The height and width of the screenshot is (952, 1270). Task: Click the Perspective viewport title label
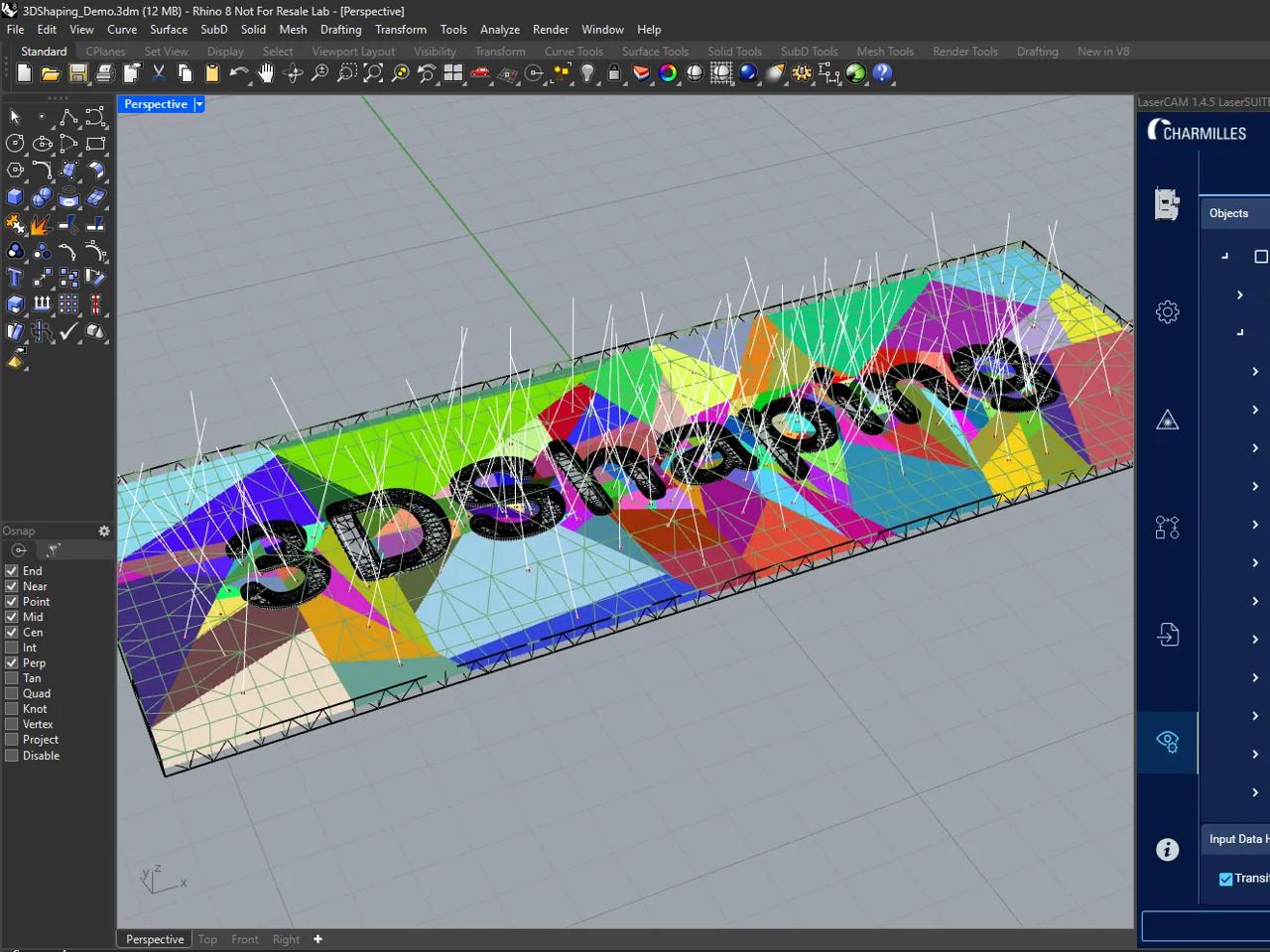(x=156, y=104)
